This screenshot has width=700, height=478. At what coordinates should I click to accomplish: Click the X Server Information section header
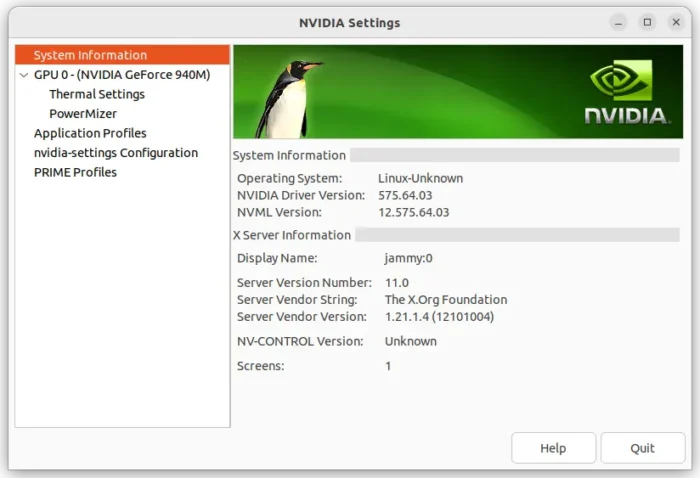tap(292, 235)
